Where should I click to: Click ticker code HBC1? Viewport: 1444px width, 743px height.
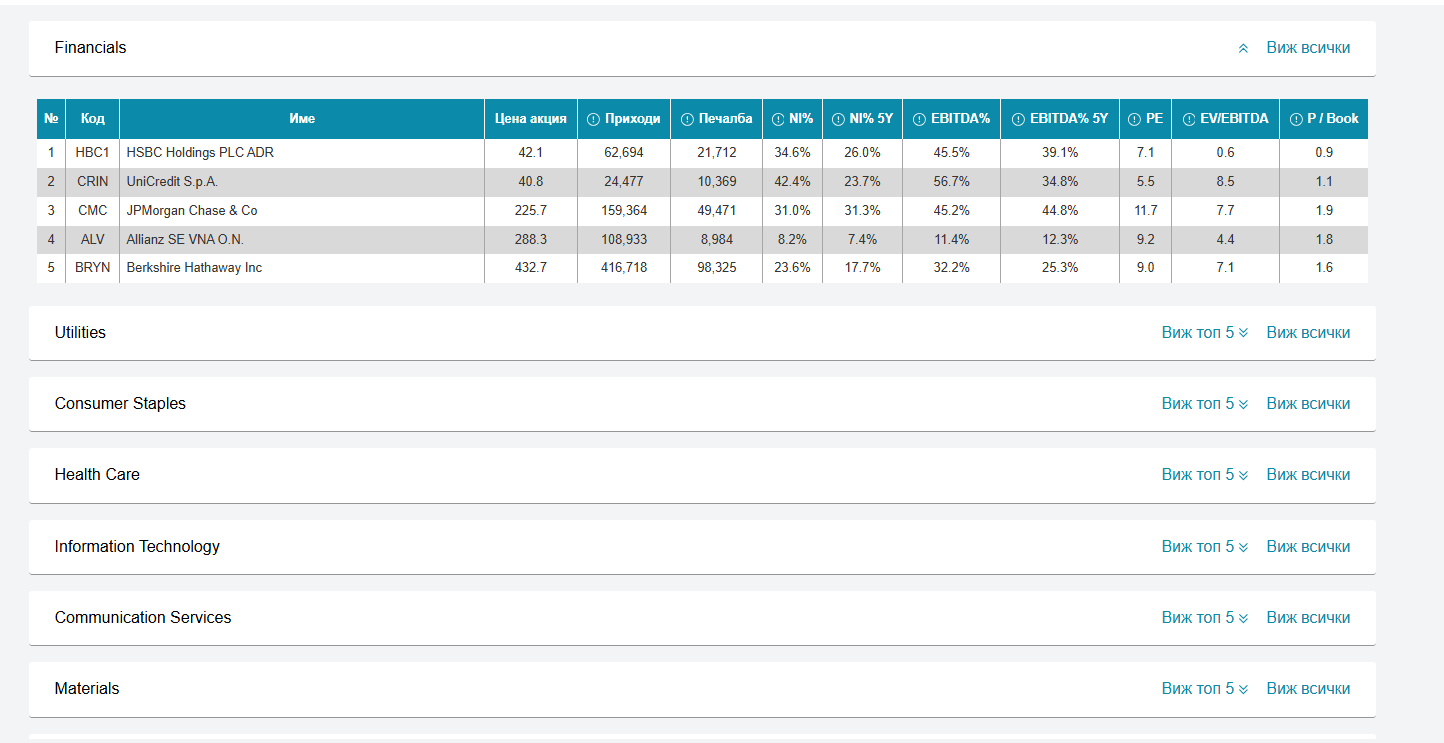point(93,153)
